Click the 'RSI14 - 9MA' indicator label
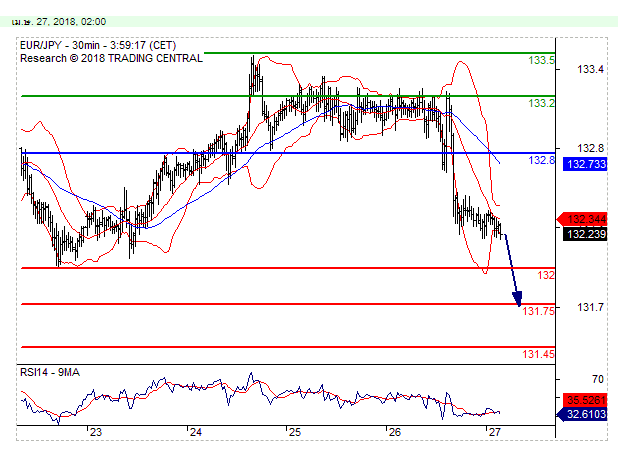618x451 pixels. click(50, 372)
